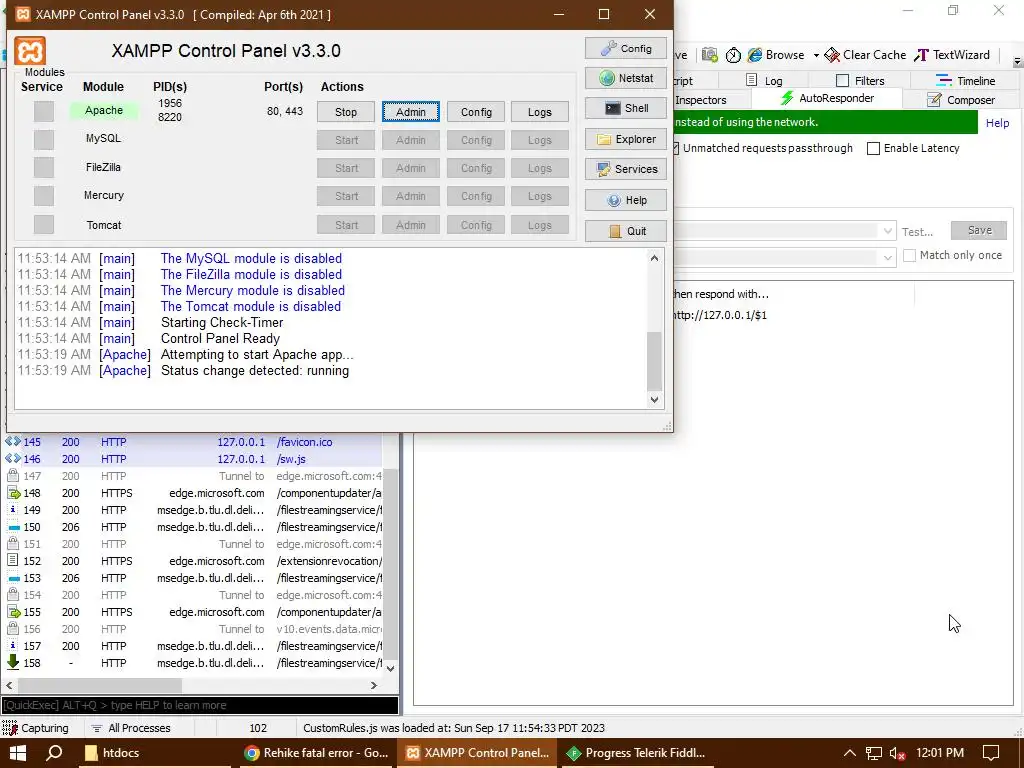This screenshot has width=1024, height=768.
Task: Open Apache Config menu
Action: coord(475,112)
